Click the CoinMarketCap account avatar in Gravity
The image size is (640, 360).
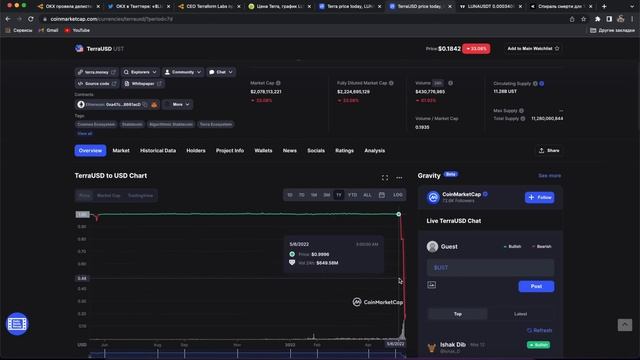click(x=433, y=198)
